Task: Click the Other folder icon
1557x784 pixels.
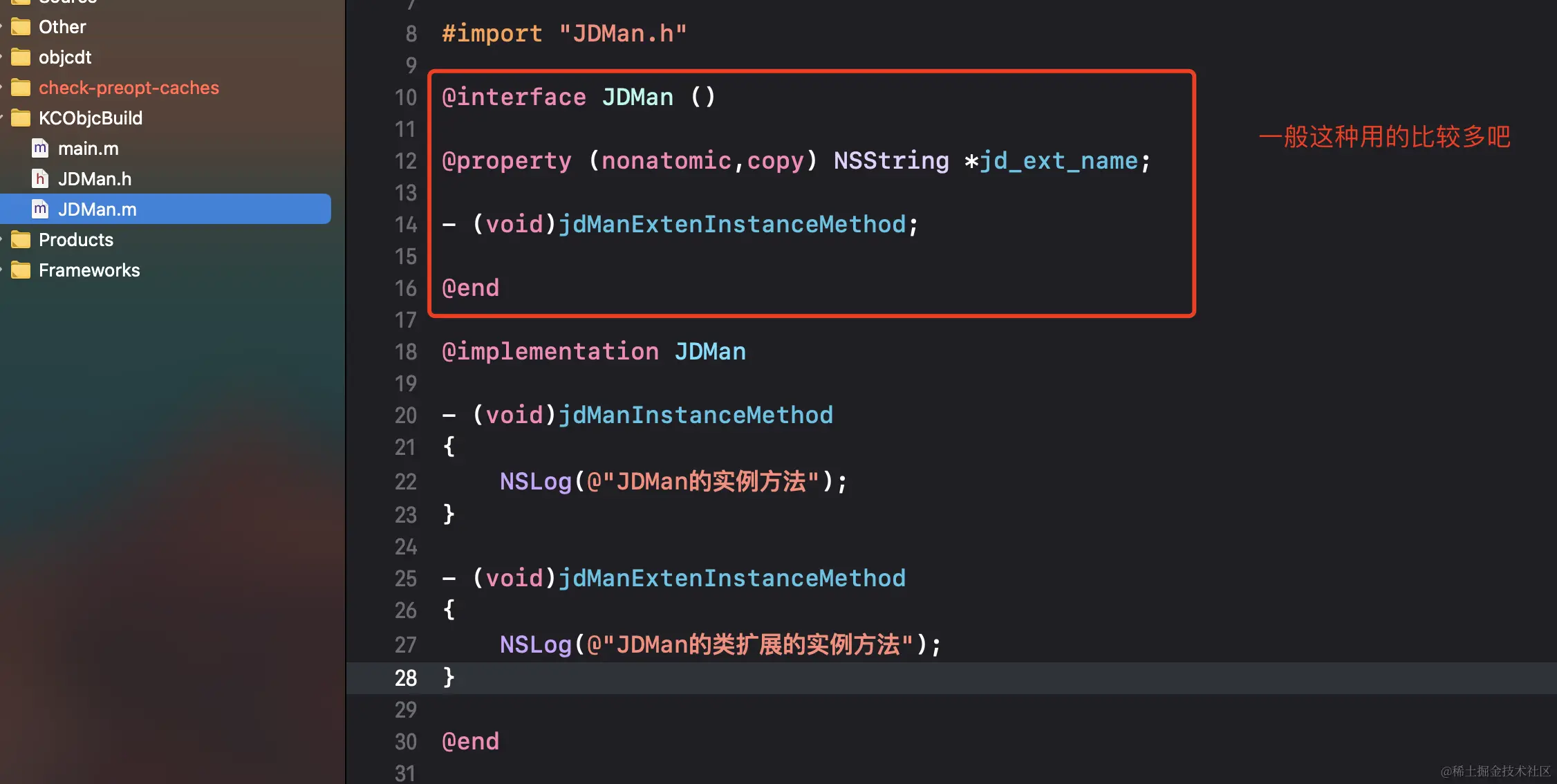Action: tap(20, 26)
